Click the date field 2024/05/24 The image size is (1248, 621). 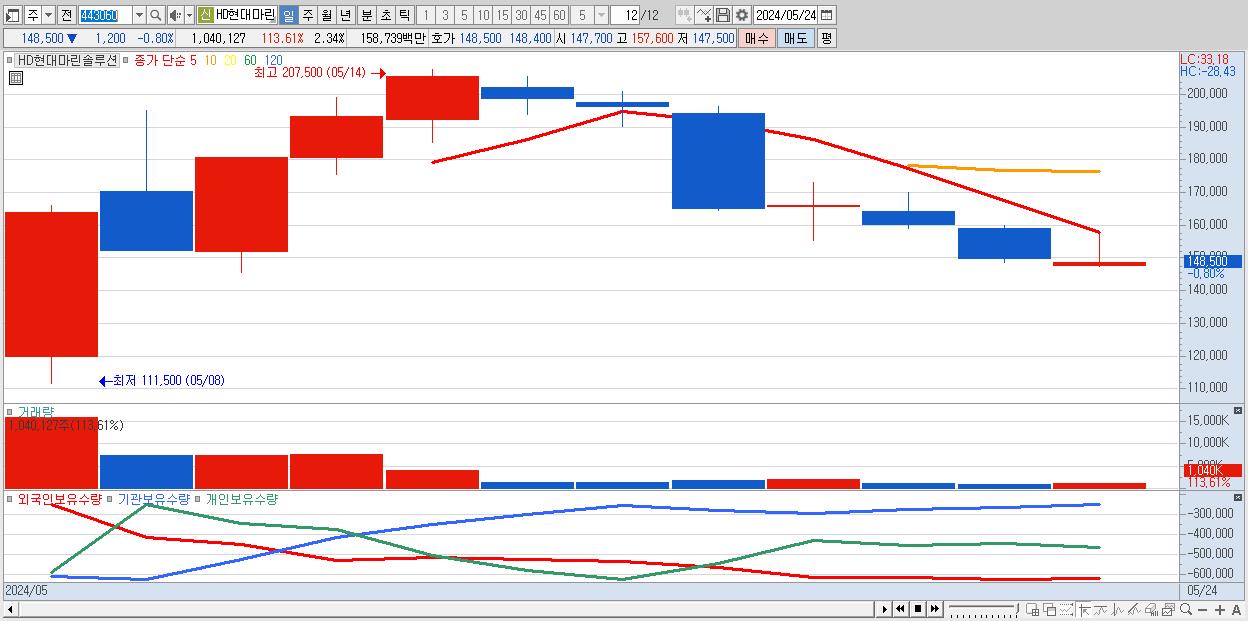[x=785, y=15]
